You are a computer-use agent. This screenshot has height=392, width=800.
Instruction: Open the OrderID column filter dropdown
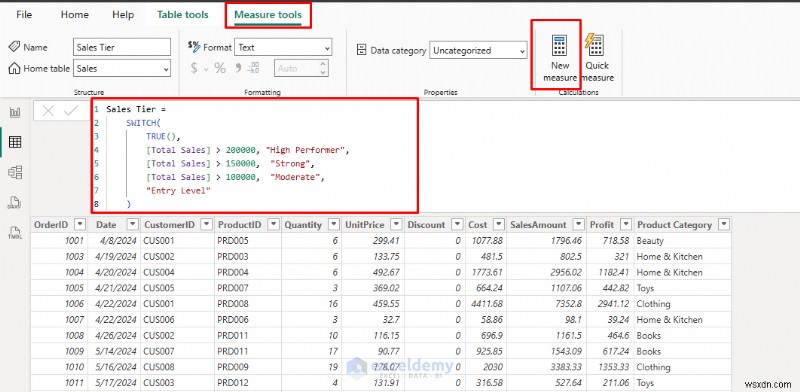[x=80, y=225]
